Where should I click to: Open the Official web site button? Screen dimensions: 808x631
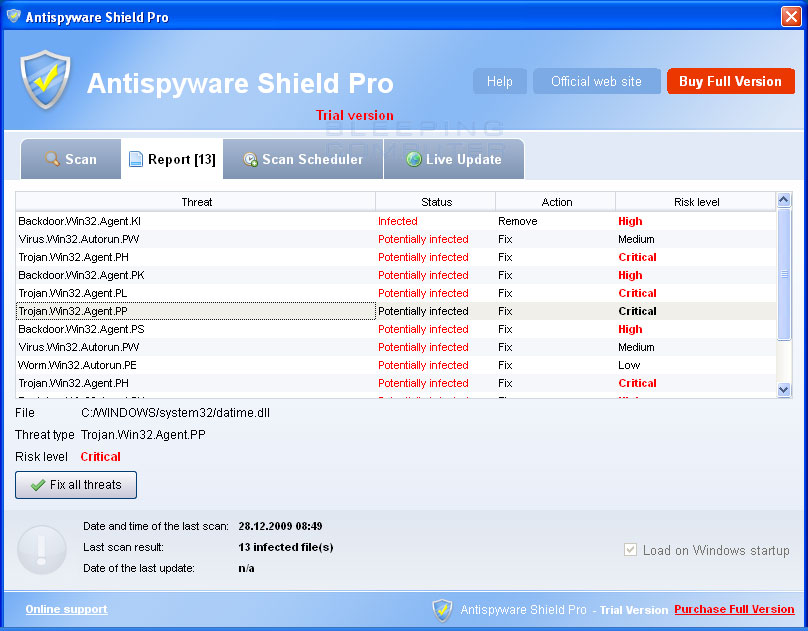[597, 81]
